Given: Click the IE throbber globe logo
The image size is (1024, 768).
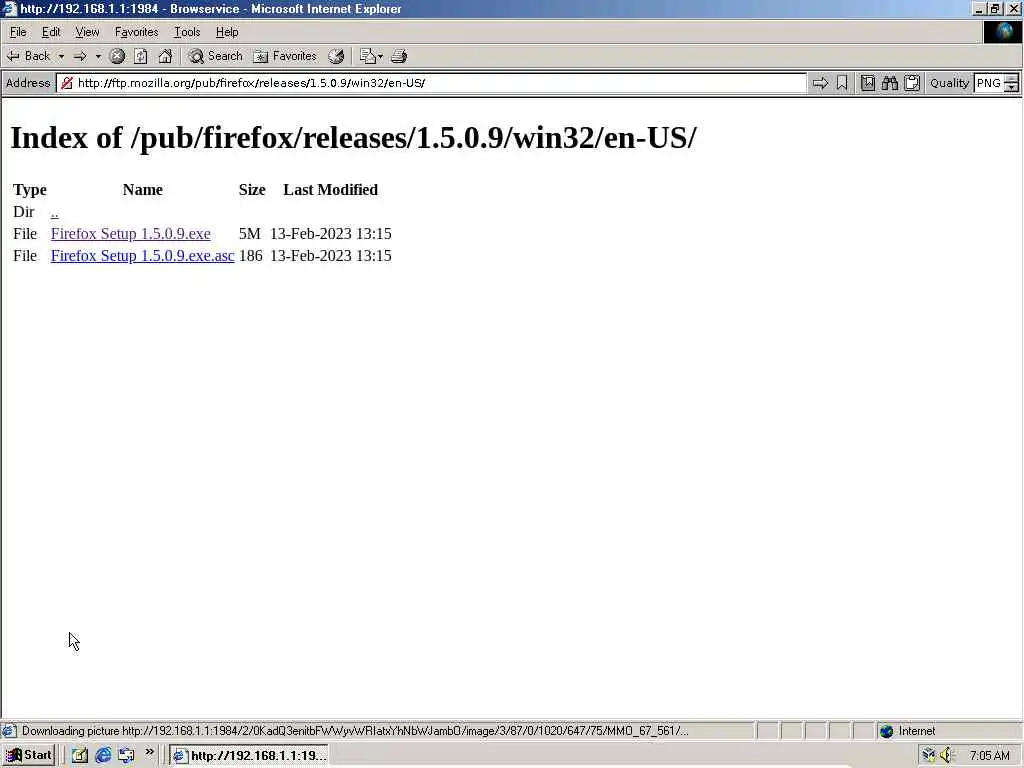Looking at the screenshot, I should (1002, 32).
